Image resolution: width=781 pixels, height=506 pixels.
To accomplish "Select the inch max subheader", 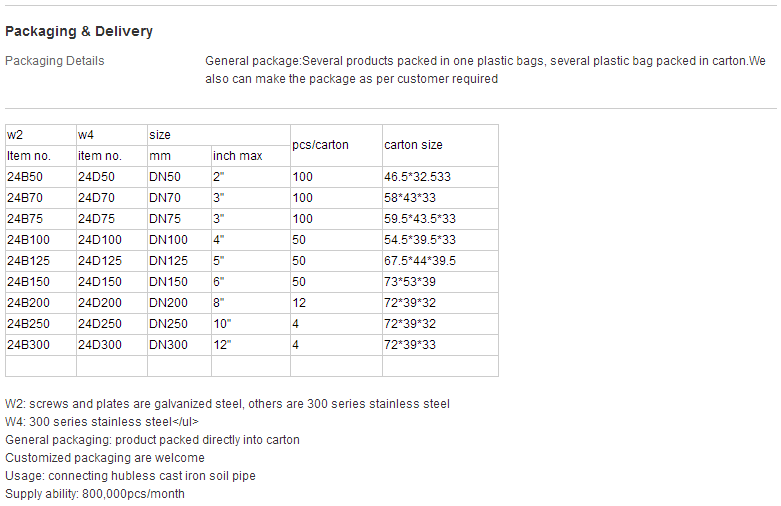I will (251, 156).
